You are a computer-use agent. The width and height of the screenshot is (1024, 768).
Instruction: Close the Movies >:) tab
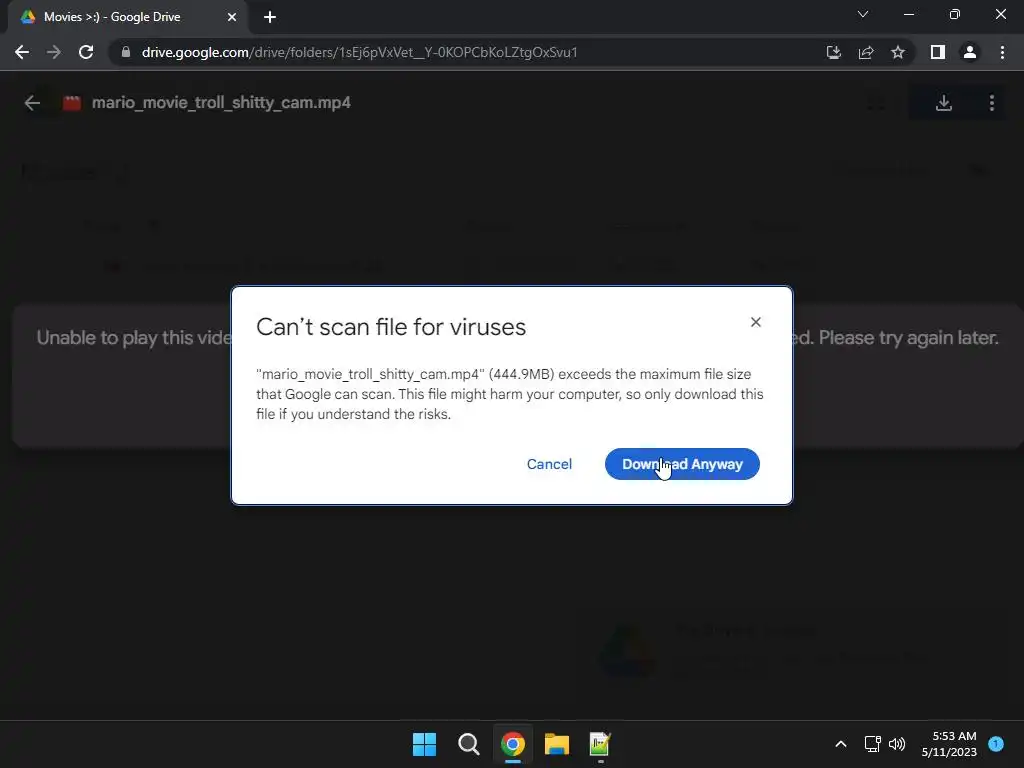coord(232,17)
